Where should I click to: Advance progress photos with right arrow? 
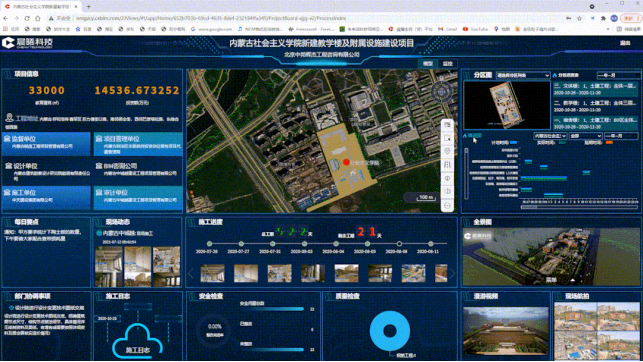coord(452,273)
